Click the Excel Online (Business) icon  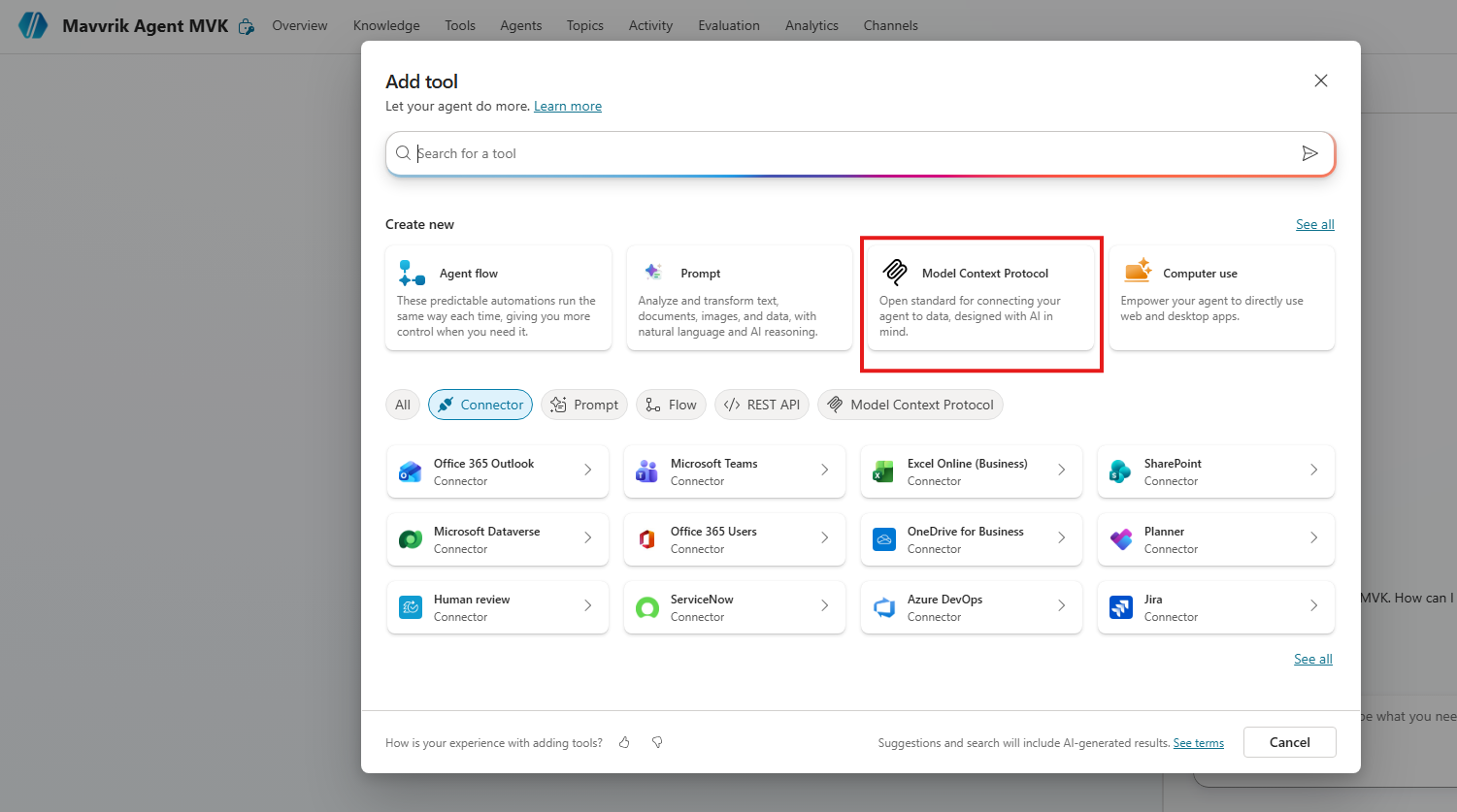point(883,472)
